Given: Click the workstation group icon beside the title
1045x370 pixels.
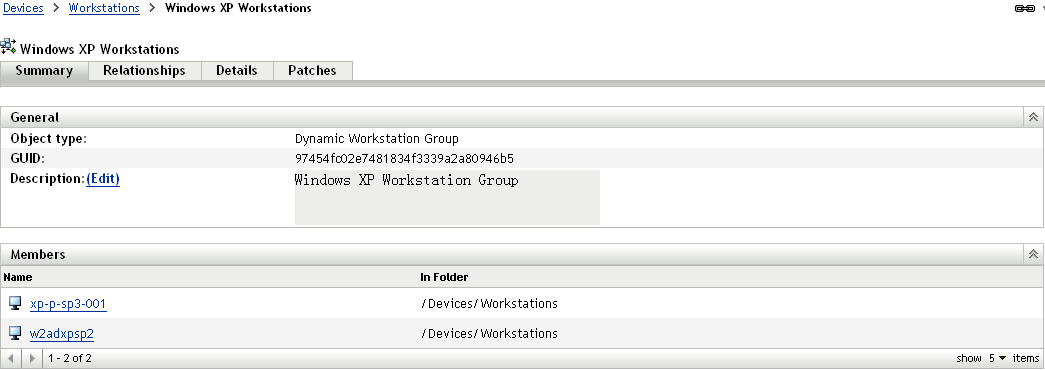Looking at the screenshot, I should [x=9, y=47].
